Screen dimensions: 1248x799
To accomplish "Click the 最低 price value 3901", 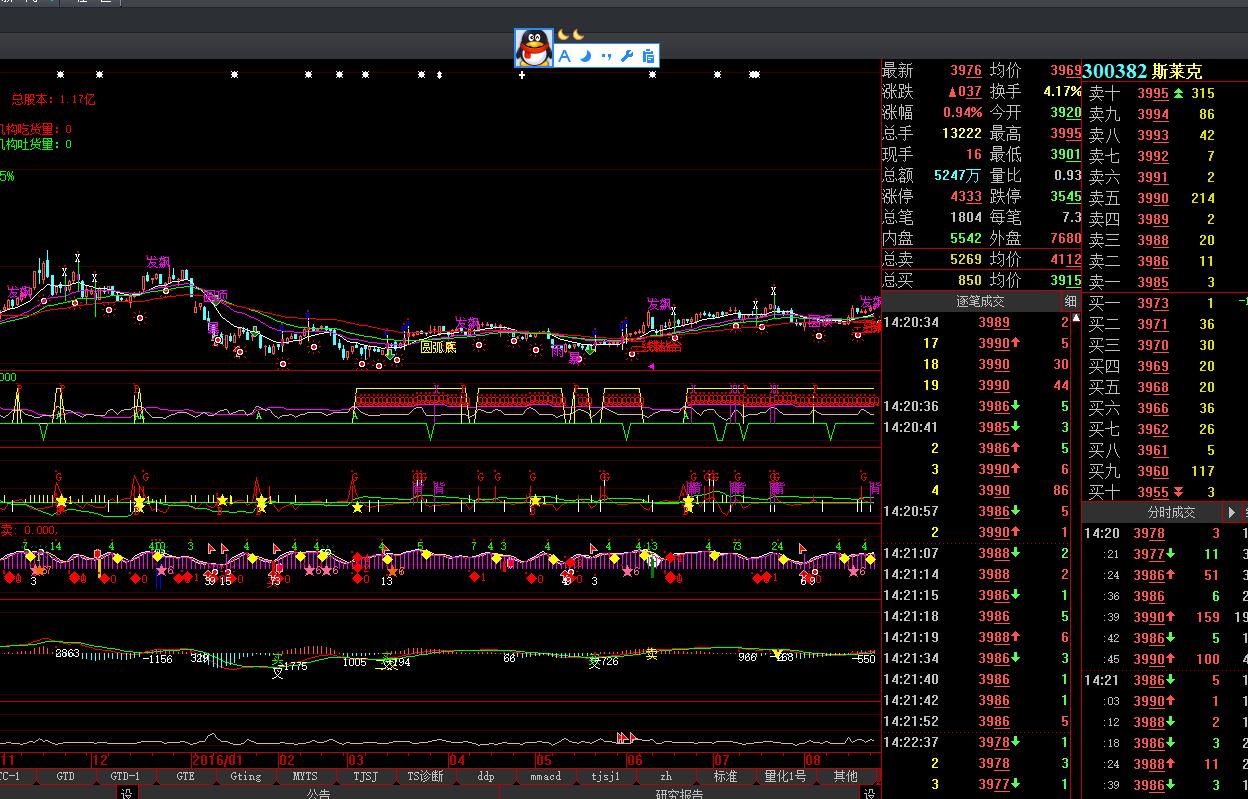I will pos(1065,154).
